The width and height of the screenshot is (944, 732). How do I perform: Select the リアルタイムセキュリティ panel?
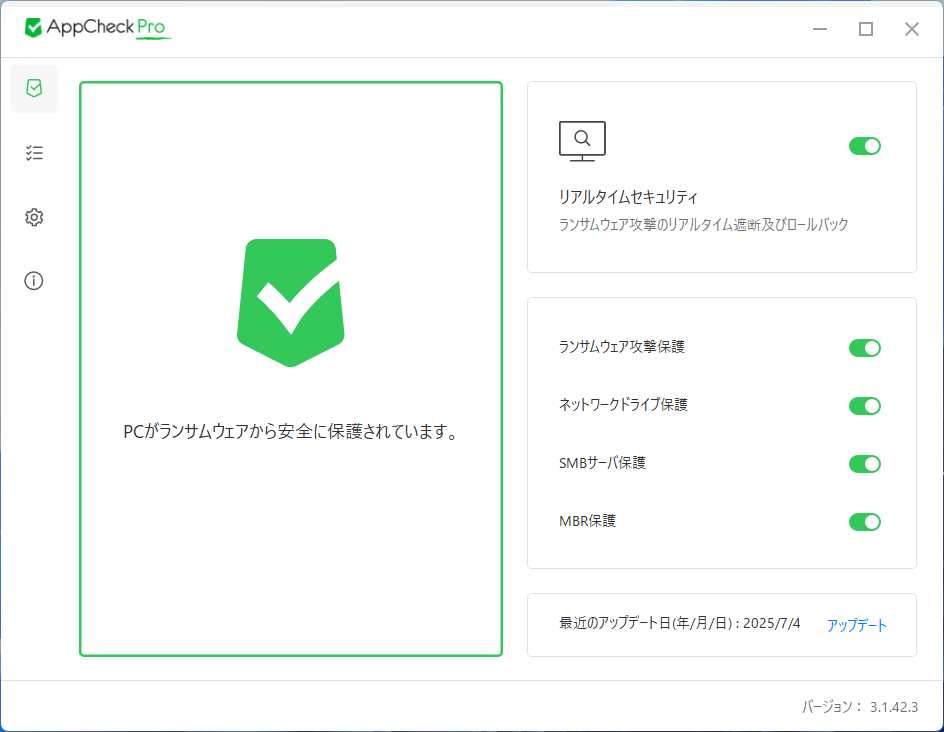pyautogui.click(x=721, y=178)
